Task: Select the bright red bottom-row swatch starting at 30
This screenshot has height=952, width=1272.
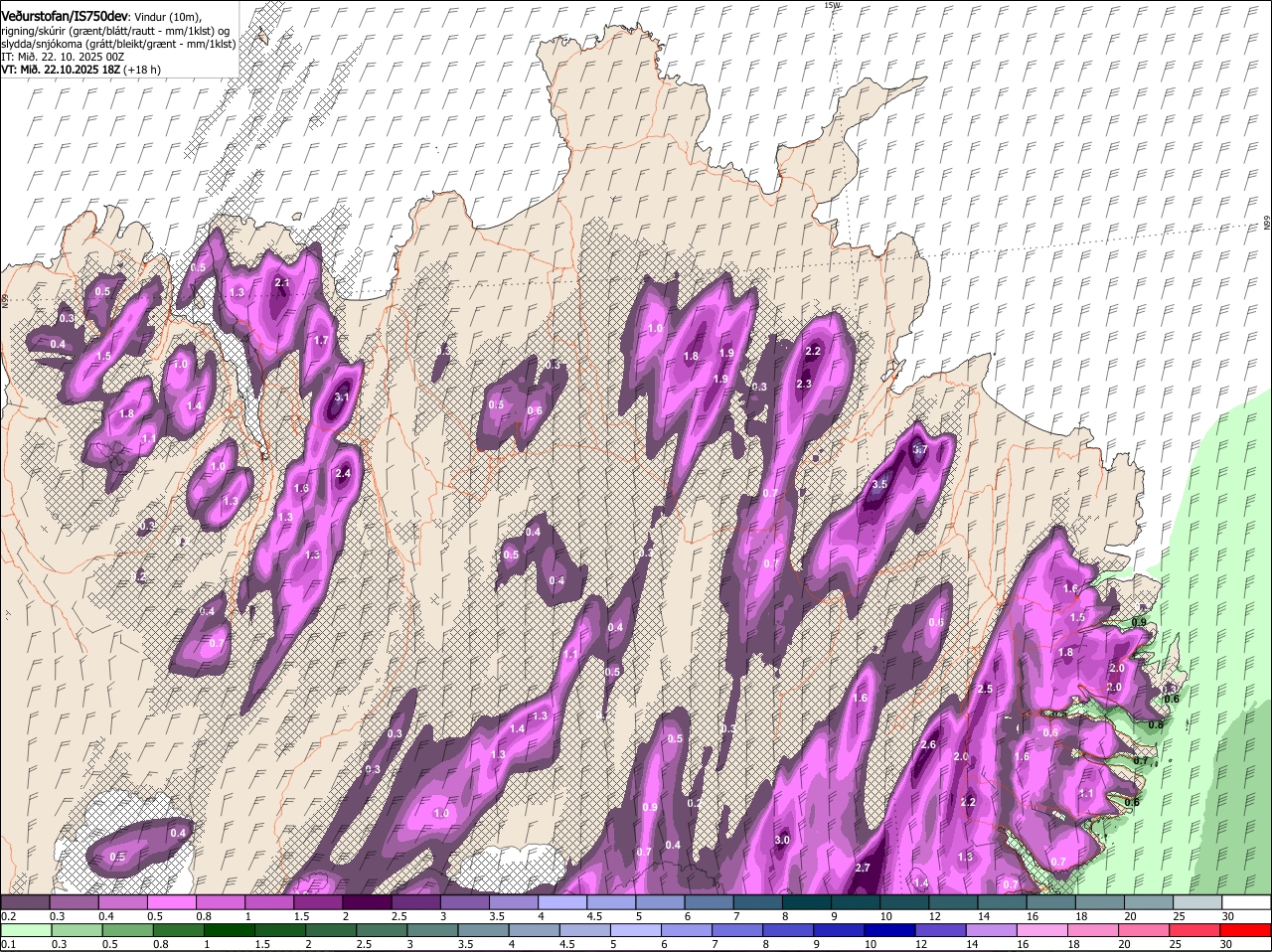Action: click(x=1246, y=931)
